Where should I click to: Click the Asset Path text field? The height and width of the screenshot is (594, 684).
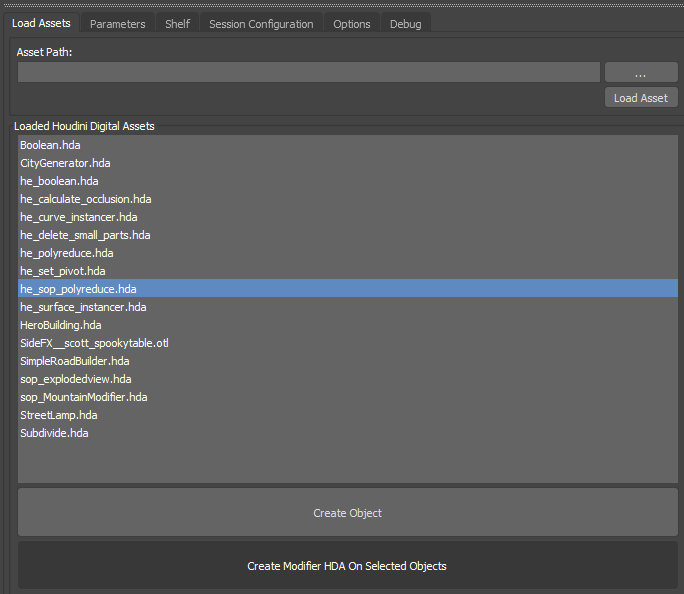click(x=308, y=72)
